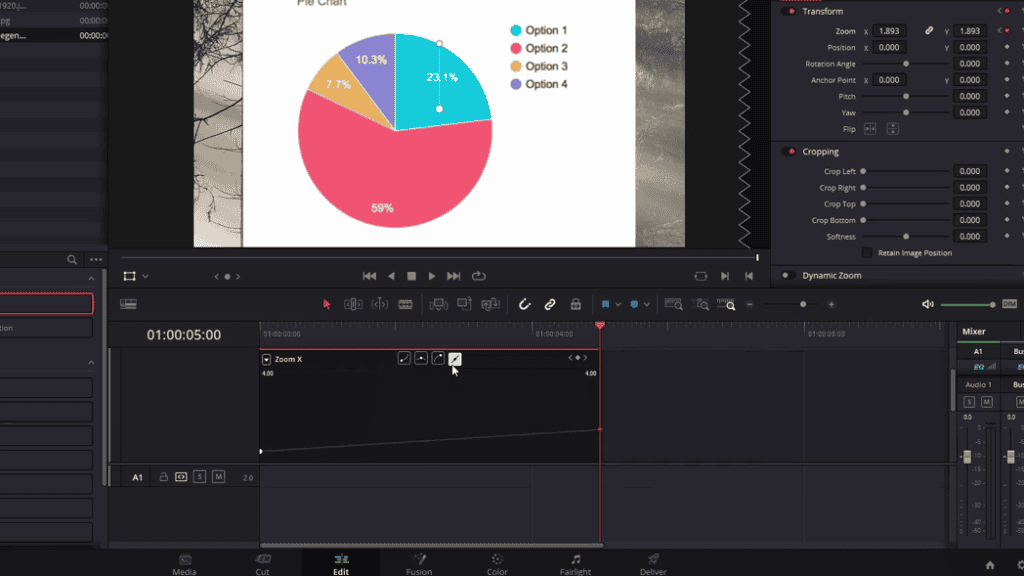Click the viewer transform overlay icon
Screen dimensions: 1024x576
pos(129,276)
